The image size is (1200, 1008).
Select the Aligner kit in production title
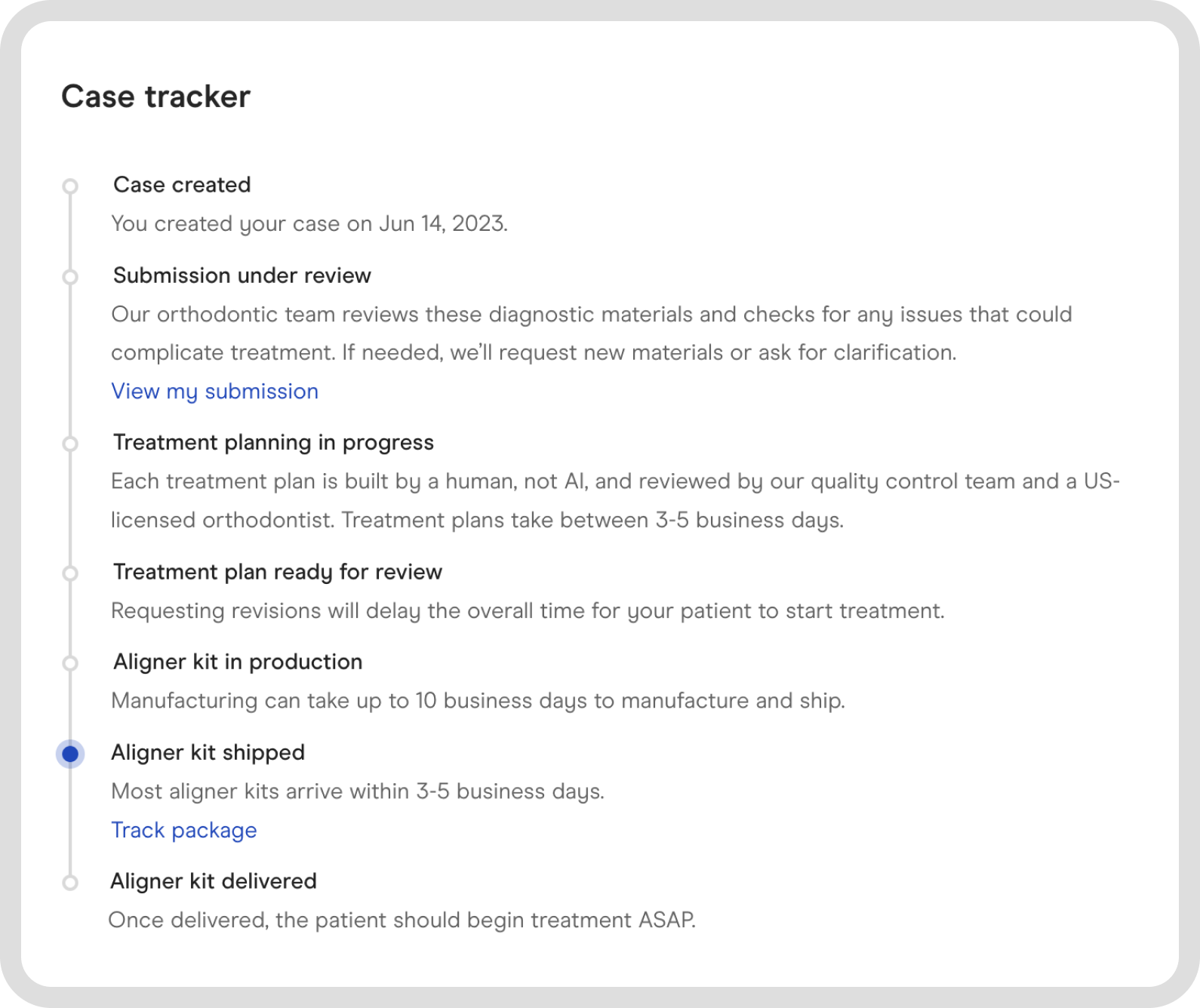click(238, 662)
